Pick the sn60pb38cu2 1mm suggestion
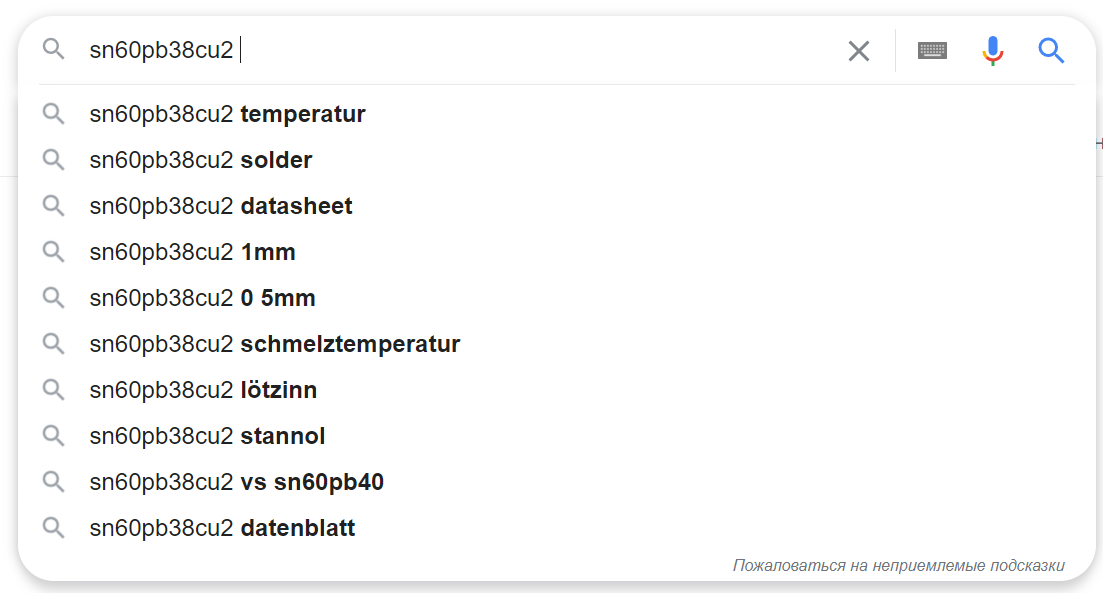This screenshot has width=1103, height=593. point(557,252)
